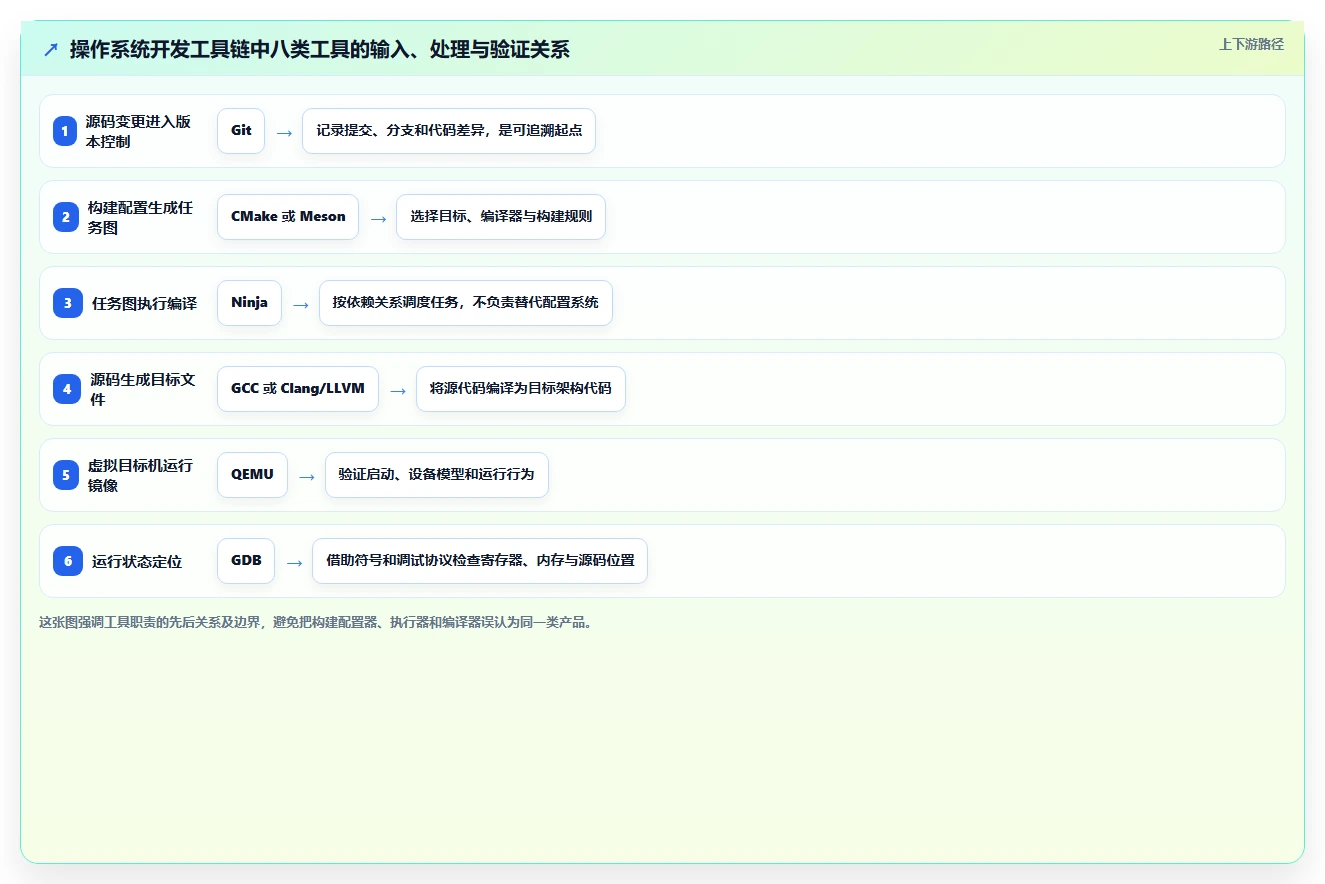Click 记录提交、分支和代码差异，是可追溯起点 box

(449, 131)
